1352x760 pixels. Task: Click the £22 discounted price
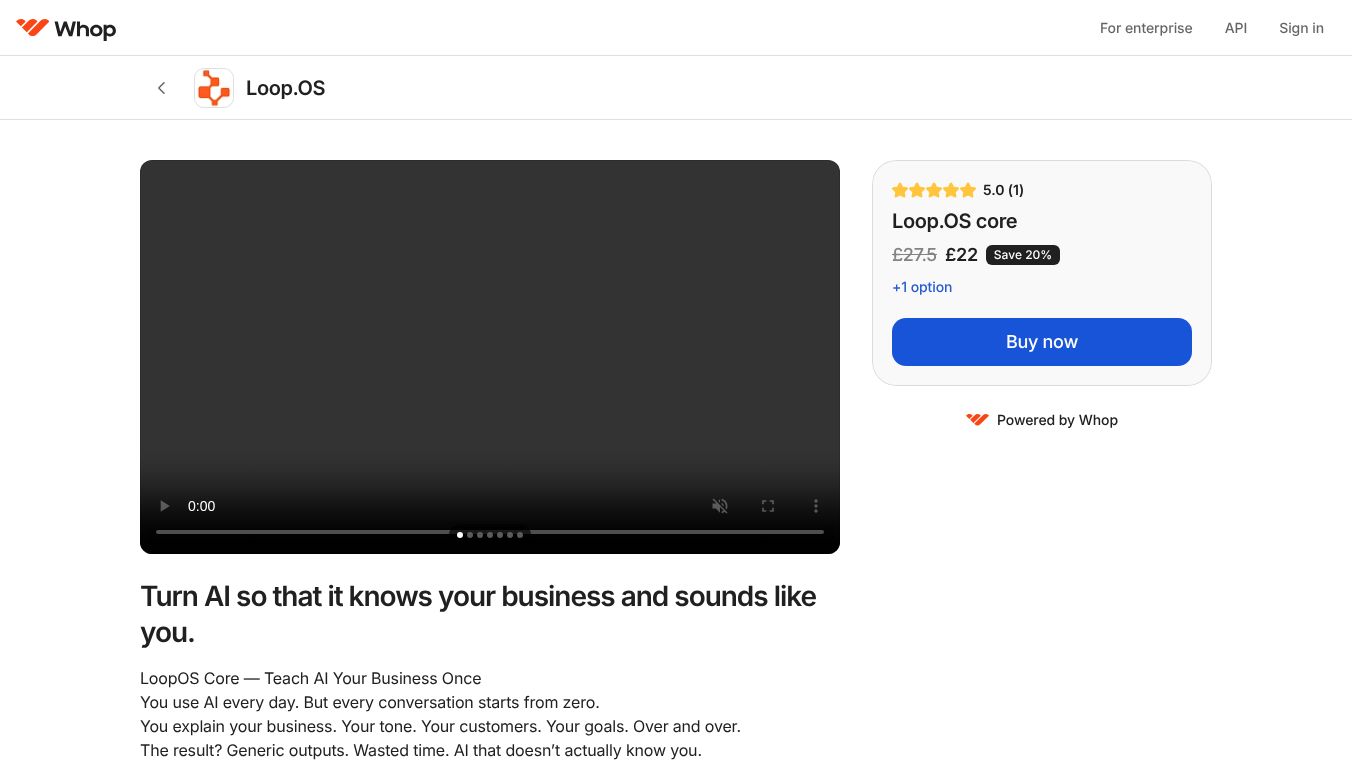tap(961, 255)
